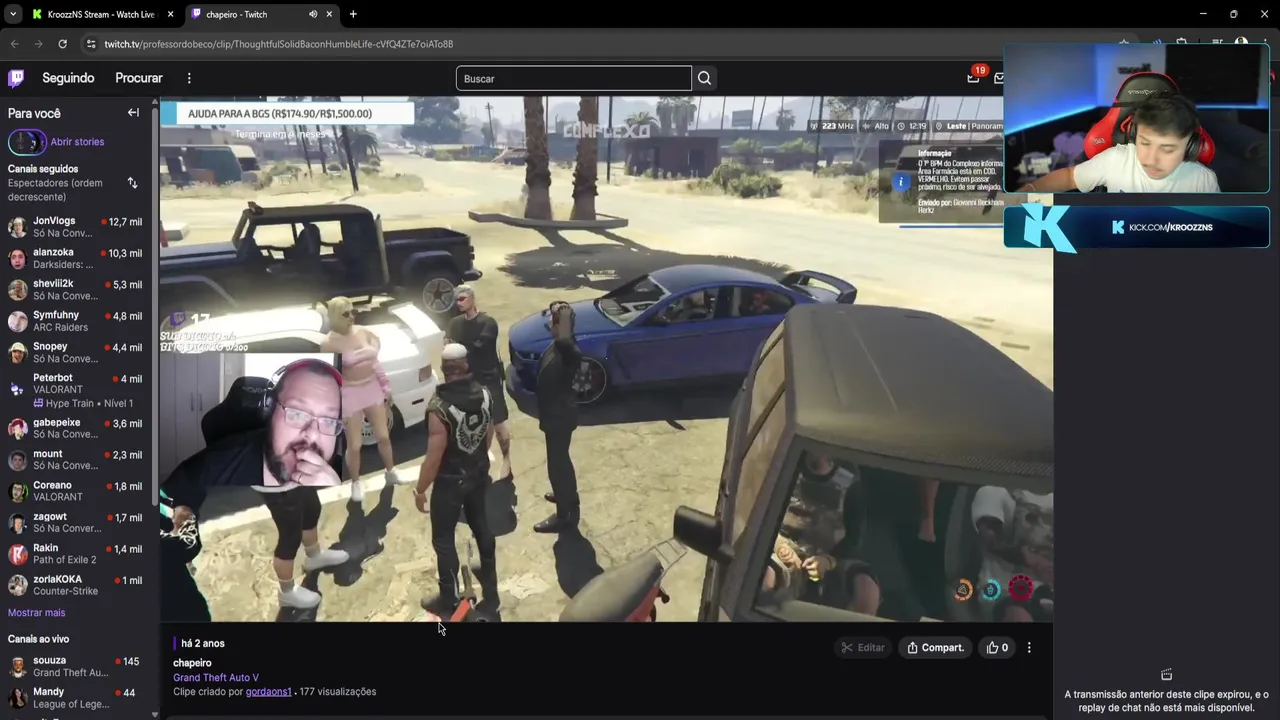Viewport: 1280px width, 720px height.
Task: Open souuza live channel
Action: [77, 666]
